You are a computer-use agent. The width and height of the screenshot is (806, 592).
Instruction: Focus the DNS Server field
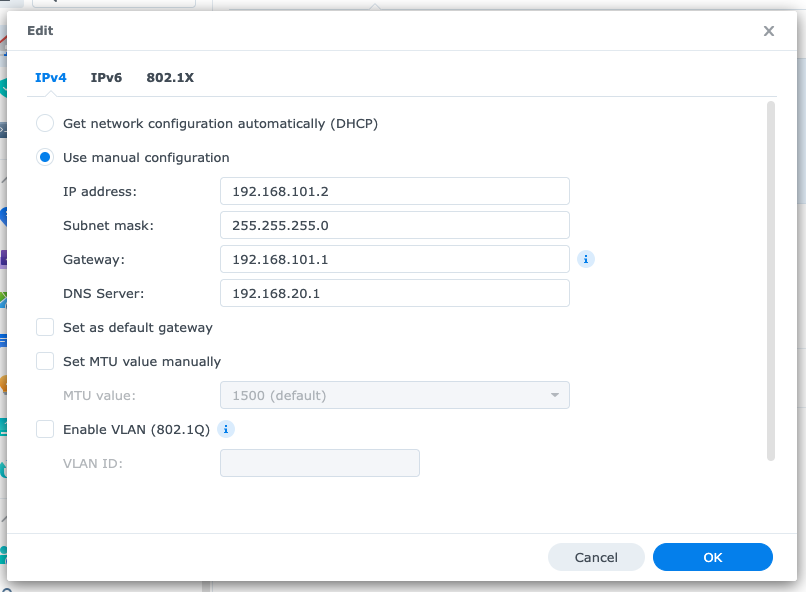(x=394, y=293)
